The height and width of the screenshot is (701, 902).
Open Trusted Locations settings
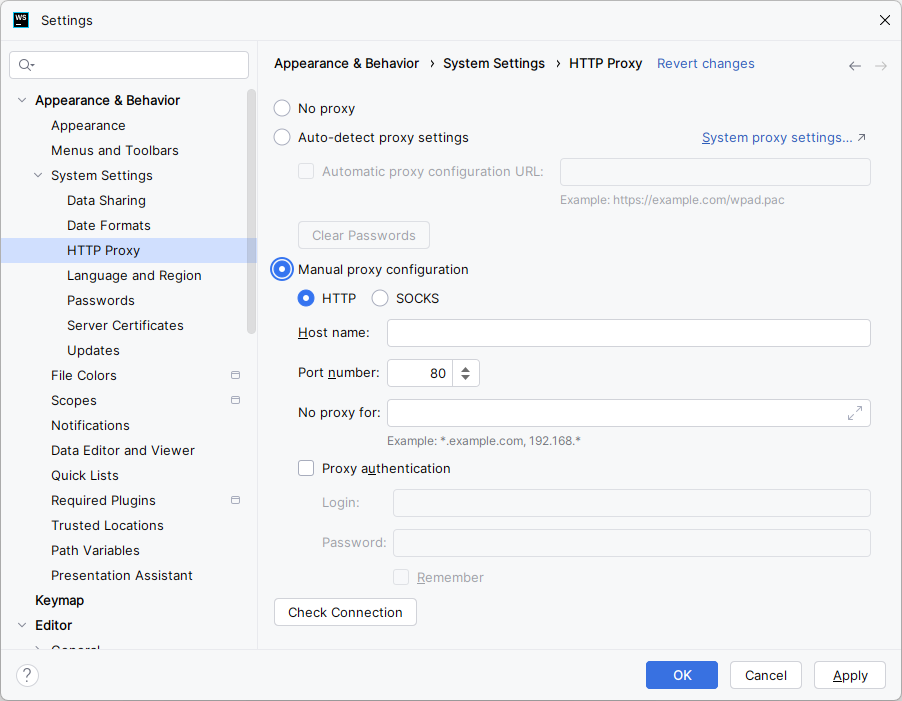[x=107, y=526]
